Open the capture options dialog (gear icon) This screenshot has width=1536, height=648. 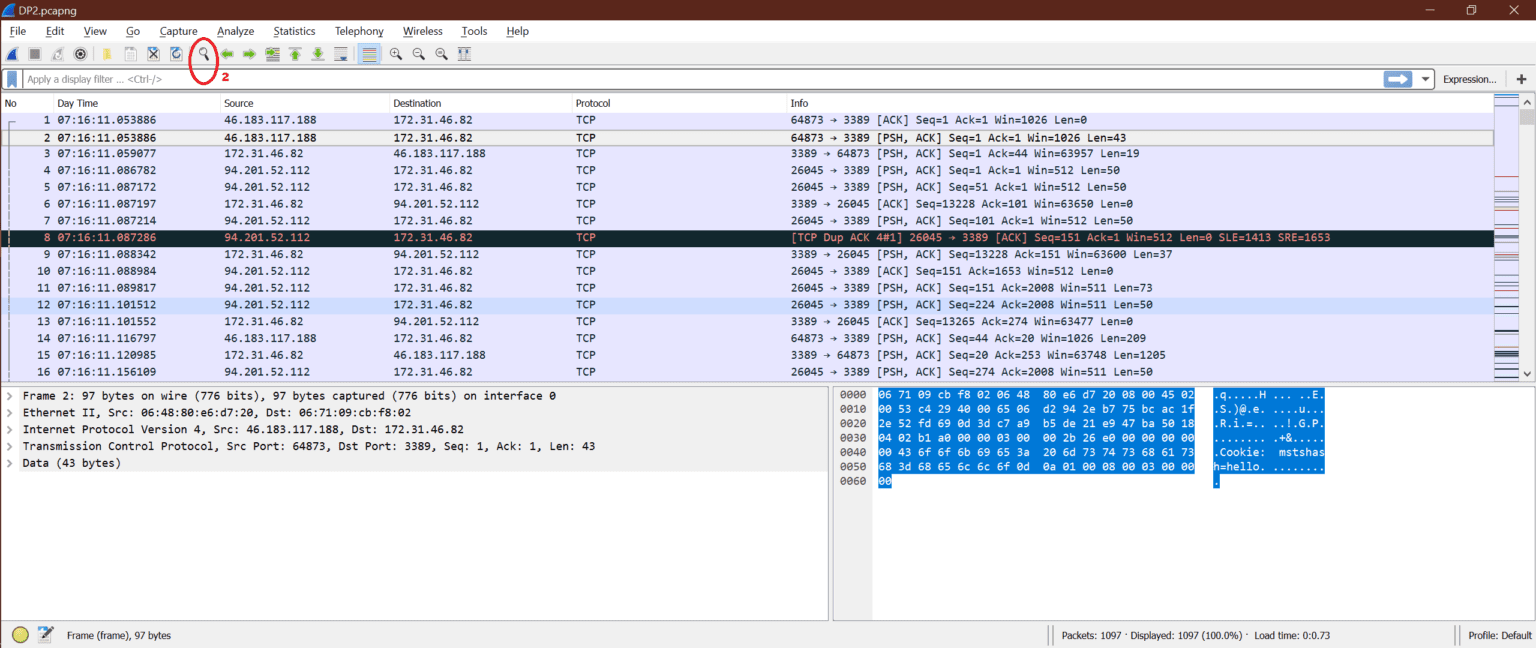(81, 54)
